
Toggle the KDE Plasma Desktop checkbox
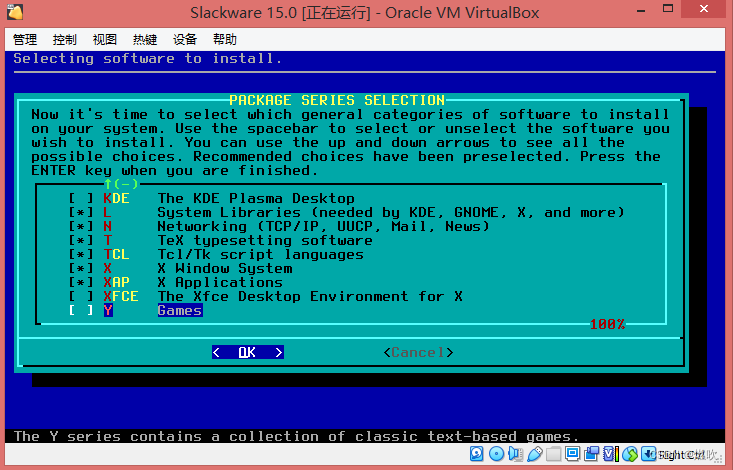(81, 198)
